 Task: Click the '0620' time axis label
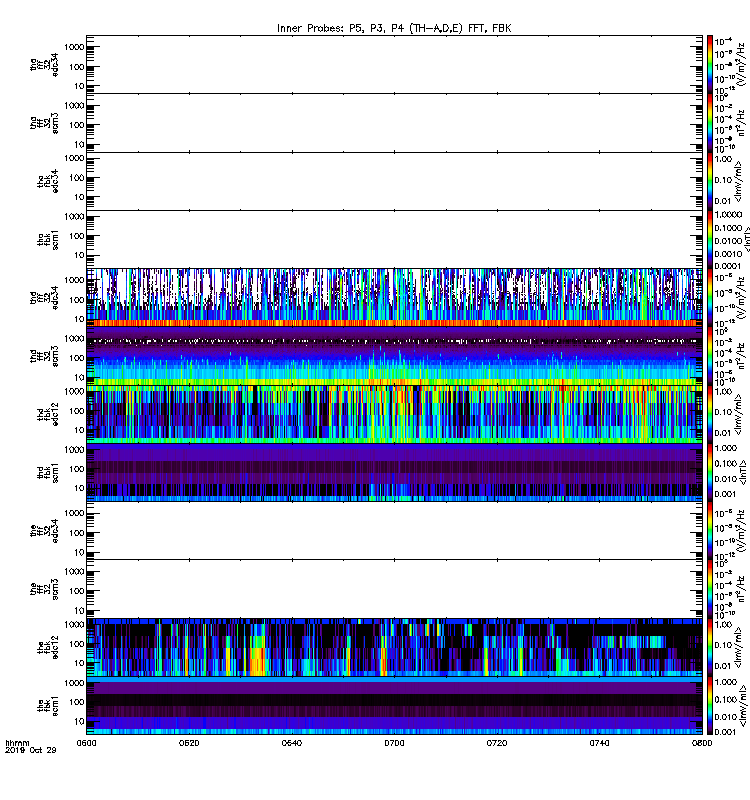(x=189, y=743)
